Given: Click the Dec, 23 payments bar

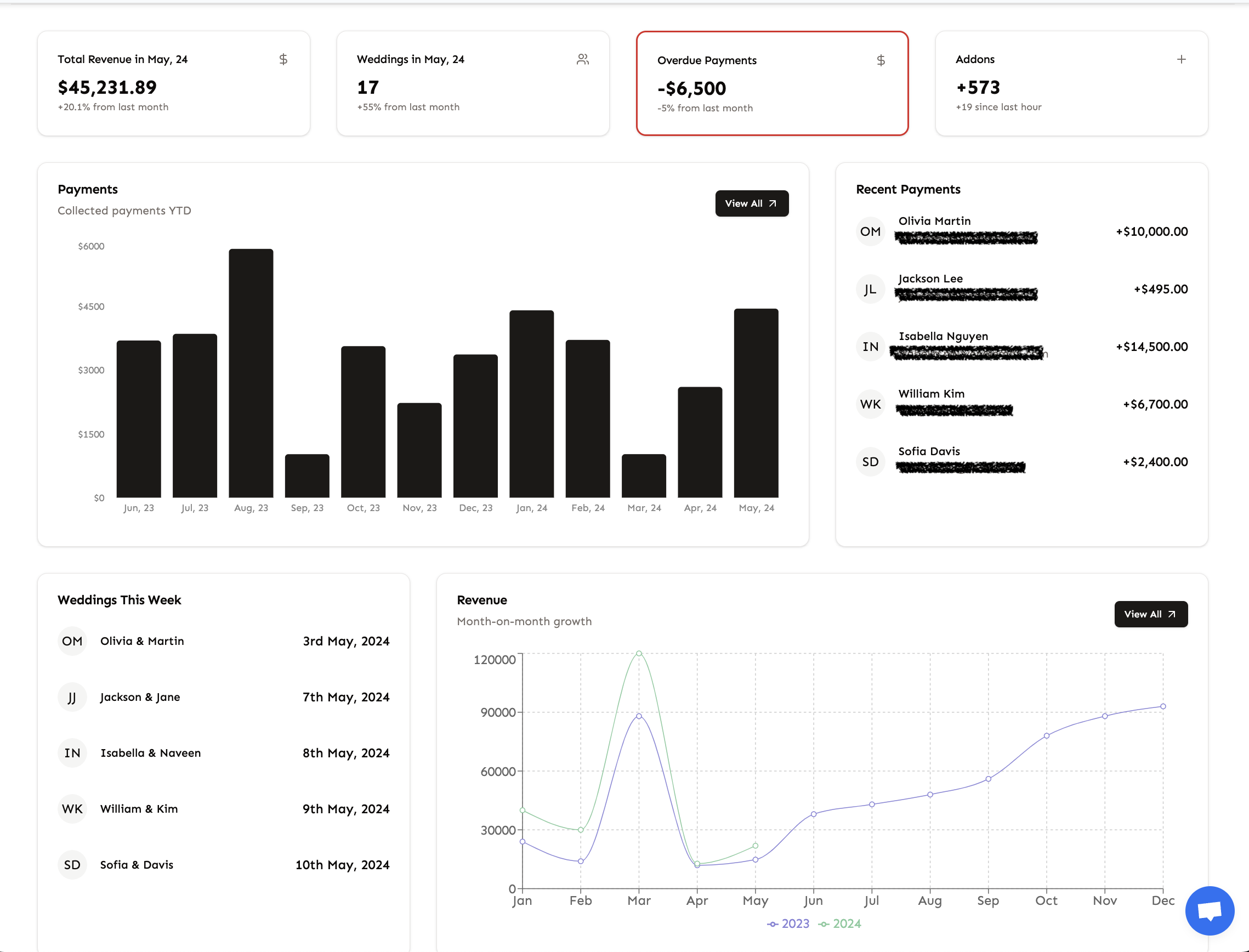Looking at the screenshot, I should [475, 426].
